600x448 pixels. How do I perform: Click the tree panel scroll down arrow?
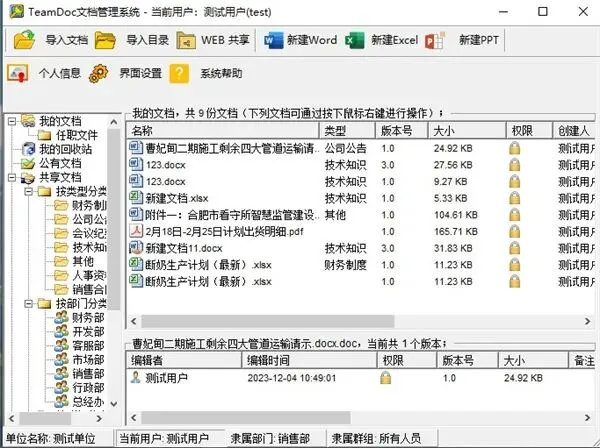pyautogui.click(x=114, y=404)
